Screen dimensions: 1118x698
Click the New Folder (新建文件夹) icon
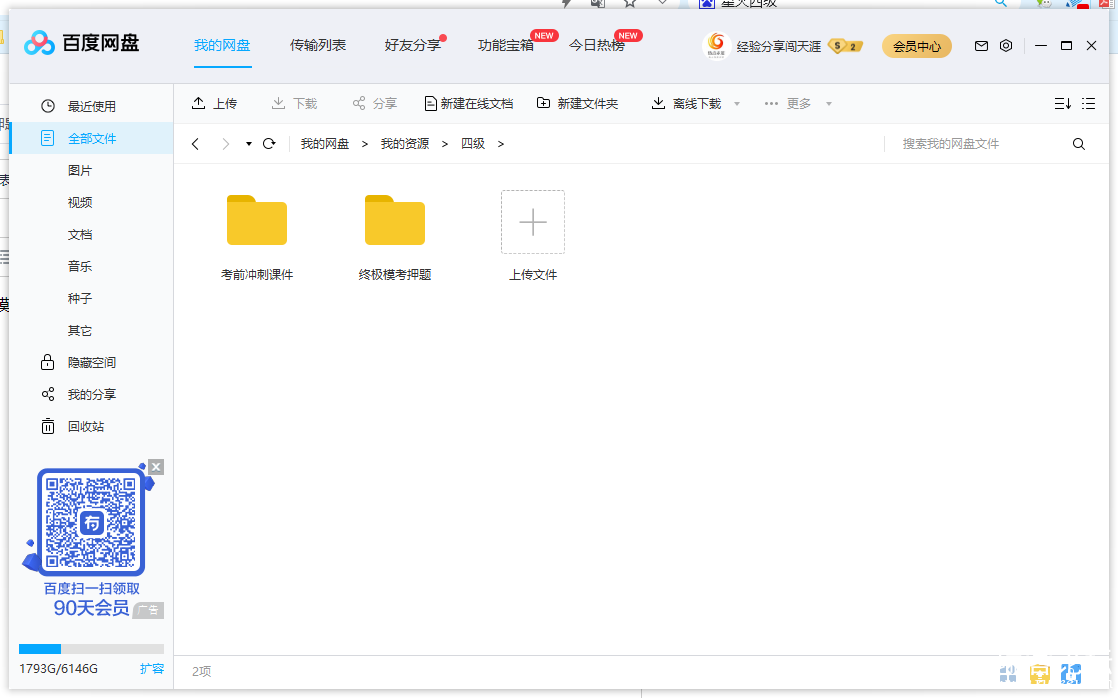(x=544, y=104)
